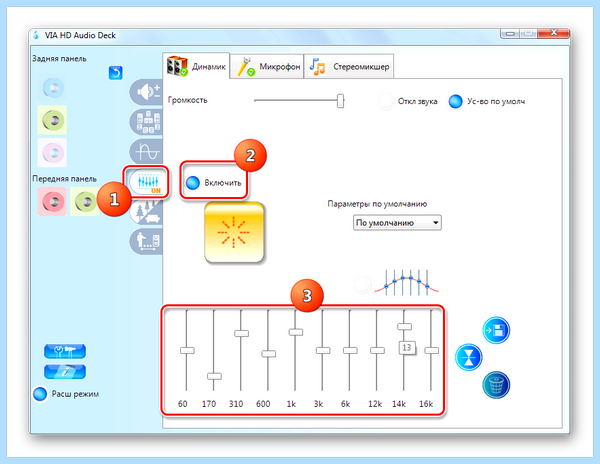Click the blue rear panel jack
The width and height of the screenshot is (600, 464).
click(52, 88)
